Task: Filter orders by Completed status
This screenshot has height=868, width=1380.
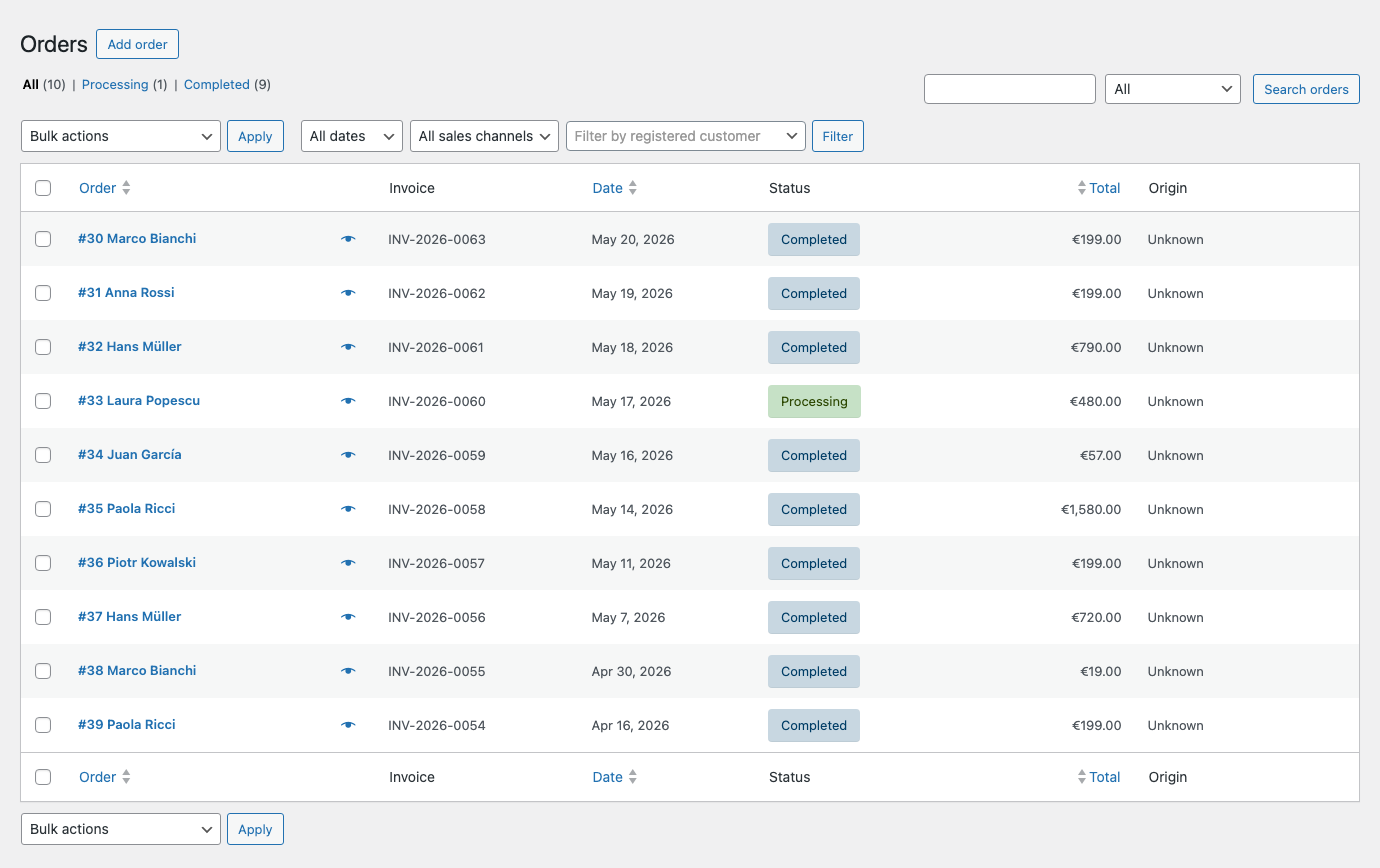Action: [217, 85]
